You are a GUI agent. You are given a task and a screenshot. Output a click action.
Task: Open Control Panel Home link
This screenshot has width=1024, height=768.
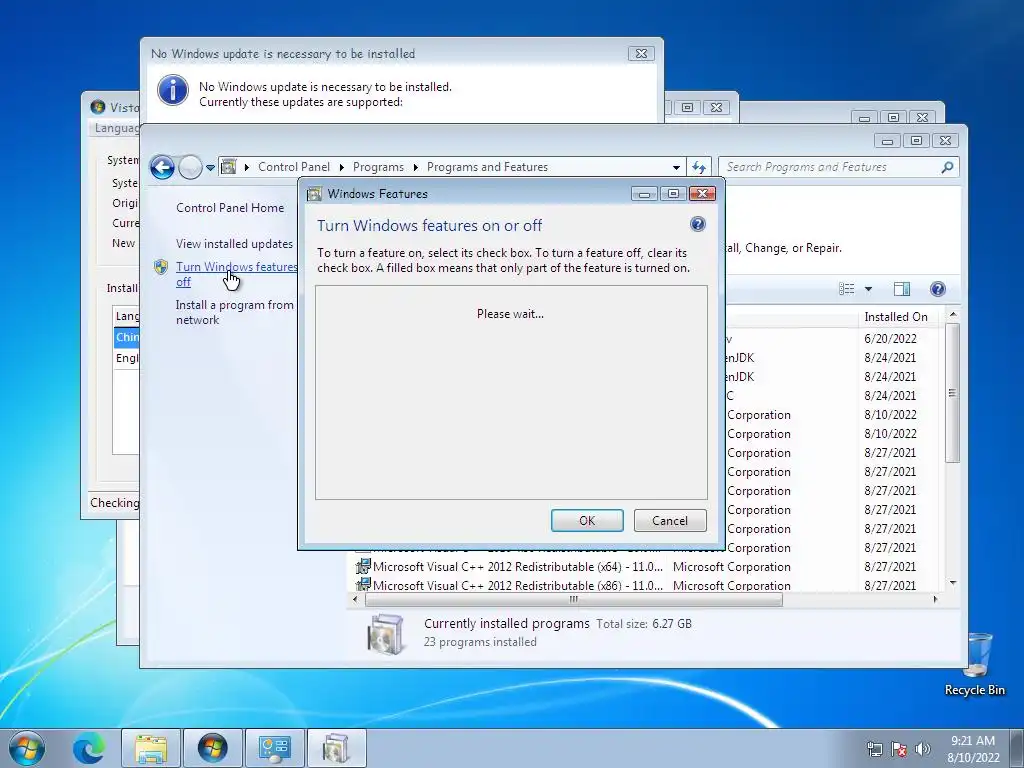(x=230, y=208)
